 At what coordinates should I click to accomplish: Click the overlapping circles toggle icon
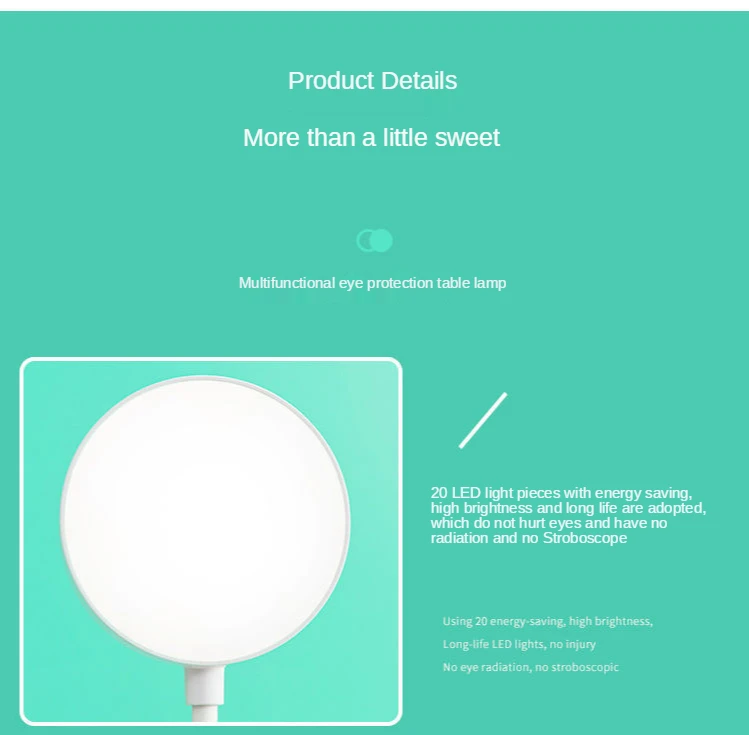tap(374, 240)
